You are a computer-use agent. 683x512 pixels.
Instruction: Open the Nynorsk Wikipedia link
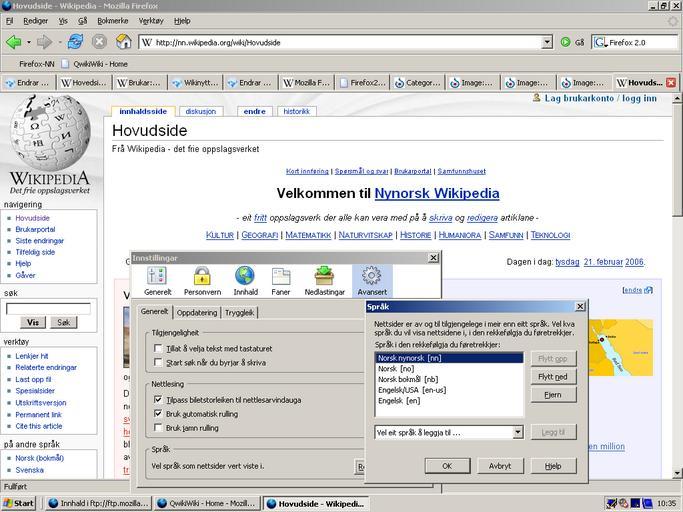coord(437,193)
